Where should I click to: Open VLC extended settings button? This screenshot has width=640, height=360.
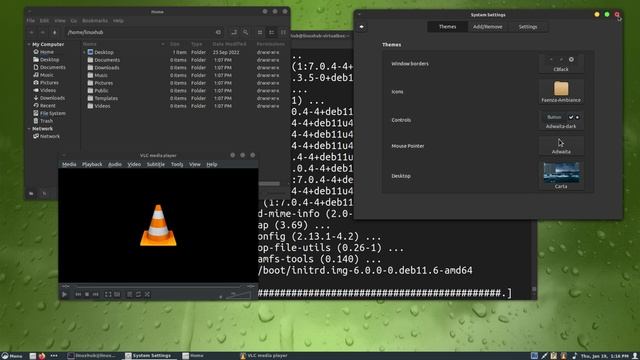point(117,294)
